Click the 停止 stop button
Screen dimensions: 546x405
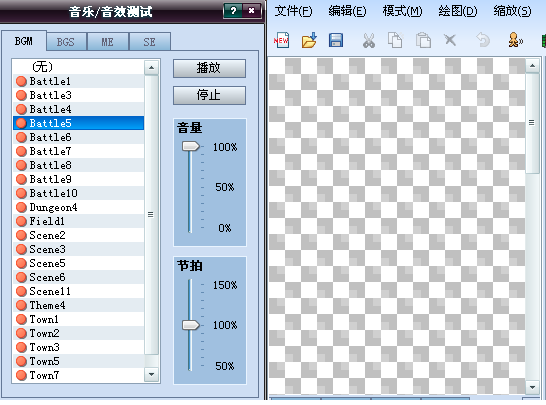click(x=209, y=95)
